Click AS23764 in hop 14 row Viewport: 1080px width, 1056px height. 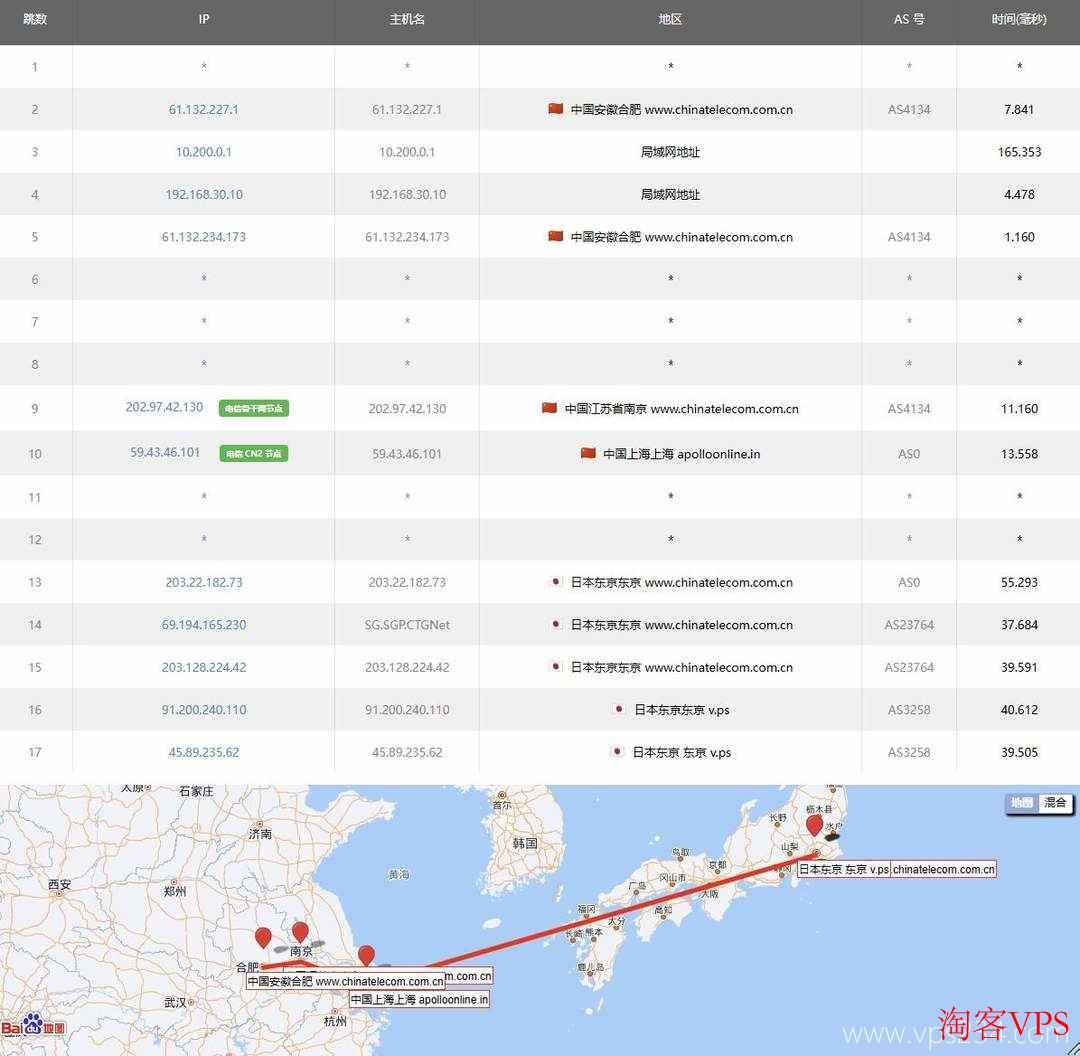point(908,625)
